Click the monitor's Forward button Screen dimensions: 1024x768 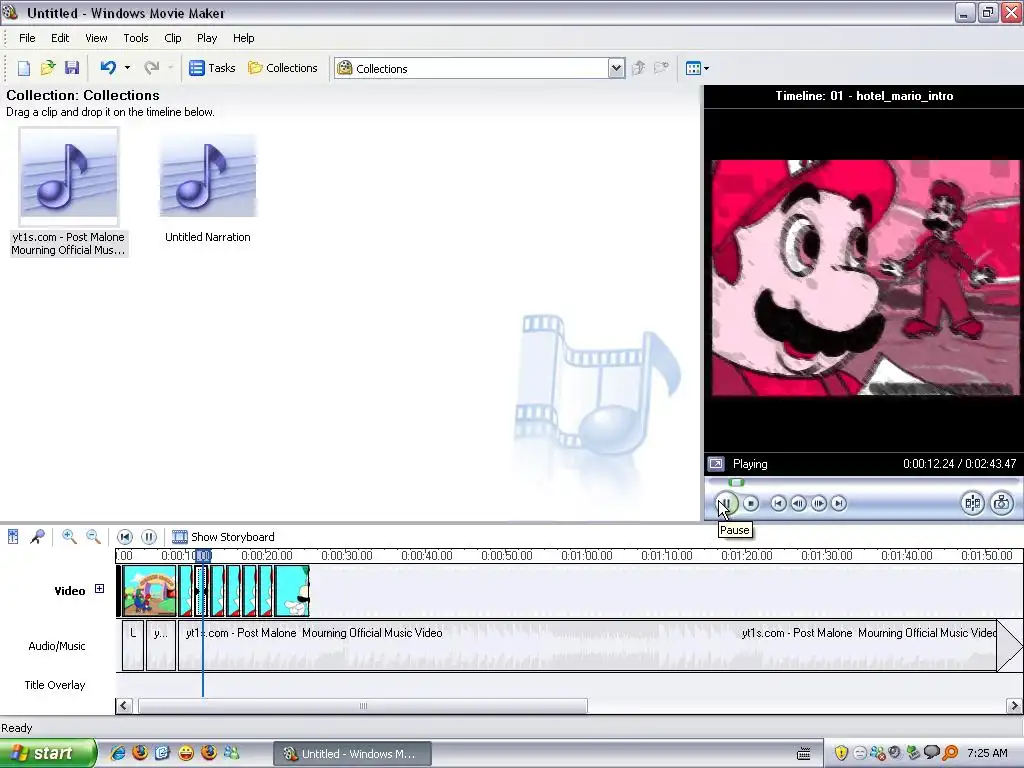pos(839,504)
